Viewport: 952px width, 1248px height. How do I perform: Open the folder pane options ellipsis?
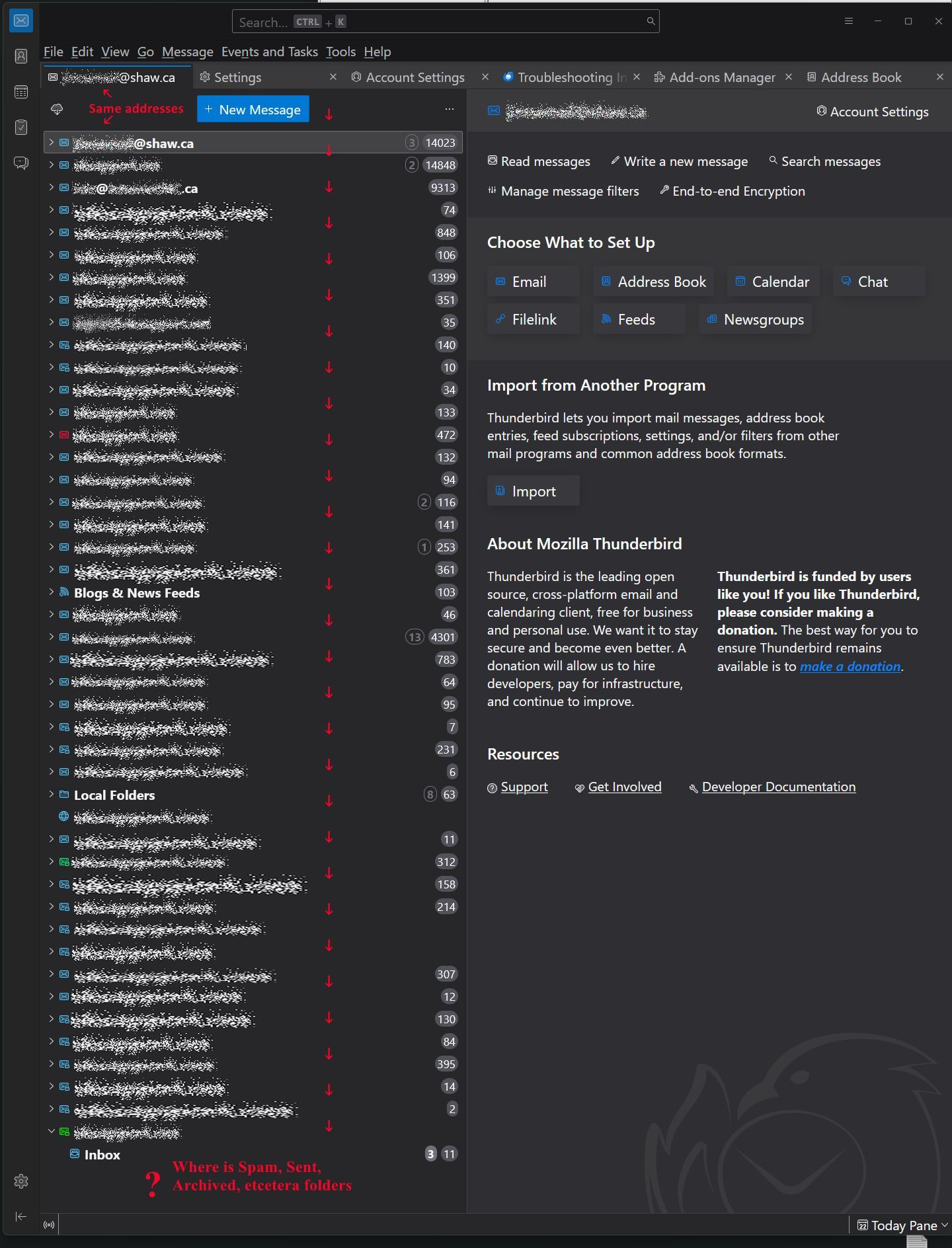pos(450,109)
